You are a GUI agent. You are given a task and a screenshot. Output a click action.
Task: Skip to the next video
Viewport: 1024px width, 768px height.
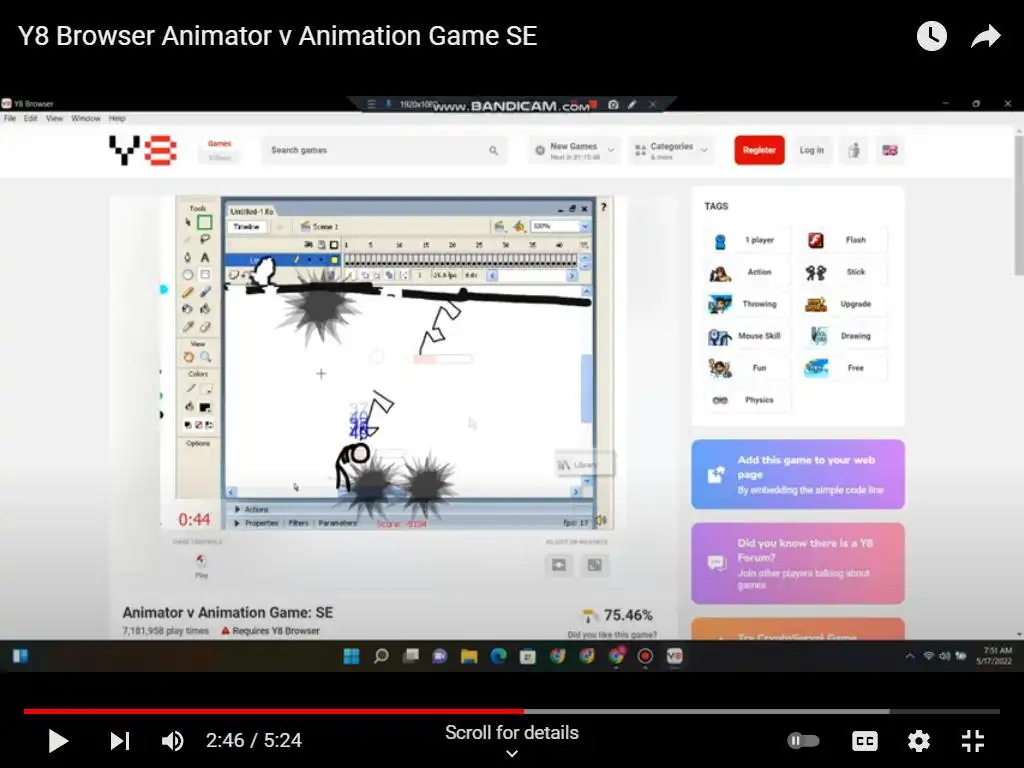[120, 741]
